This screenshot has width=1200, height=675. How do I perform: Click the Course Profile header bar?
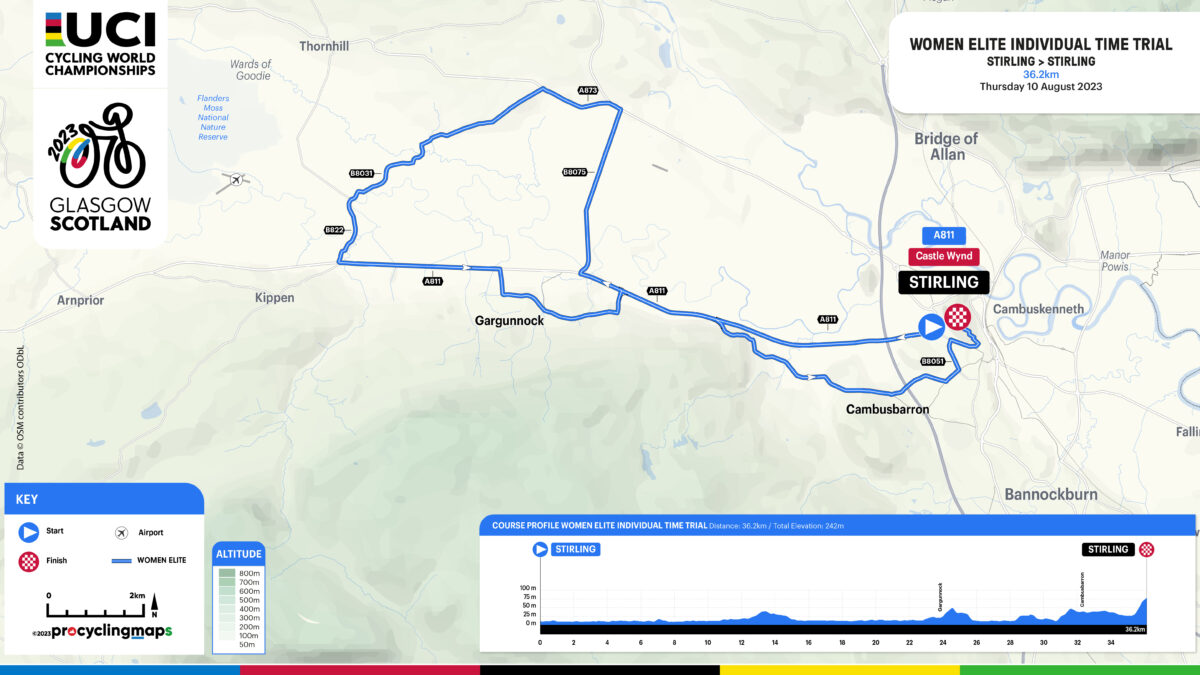point(838,525)
